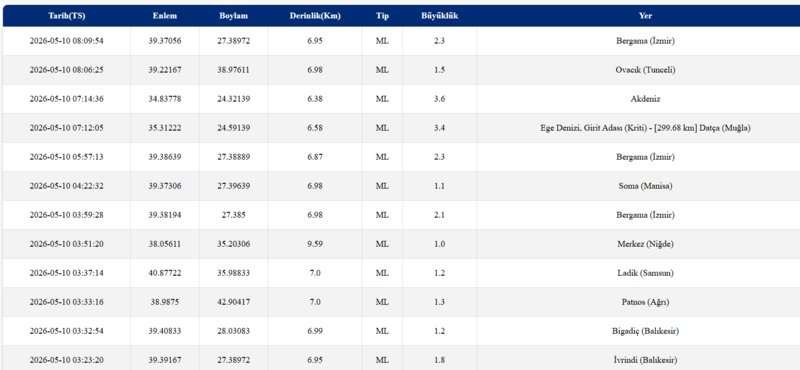800x370 pixels.
Task: Select the timestamp 2026-05-10 03:51:20
Action: 66,244
